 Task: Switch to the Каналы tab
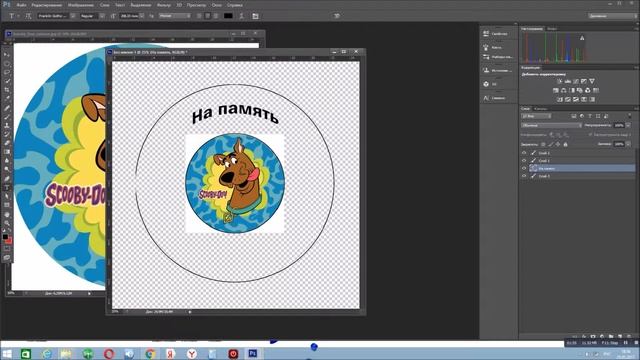pyautogui.click(x=540, y=109)
